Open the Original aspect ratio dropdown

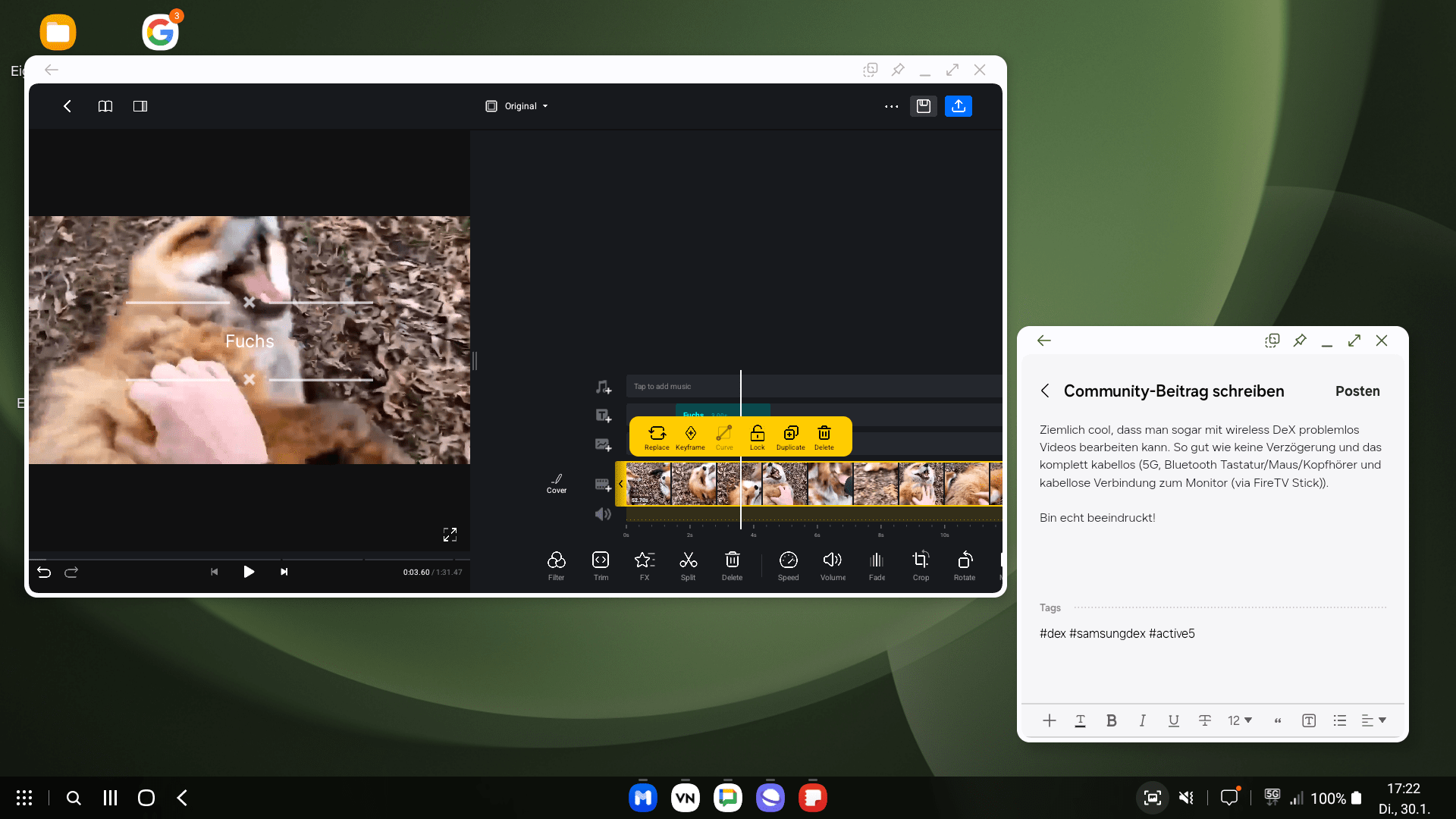tap(516, 106)
